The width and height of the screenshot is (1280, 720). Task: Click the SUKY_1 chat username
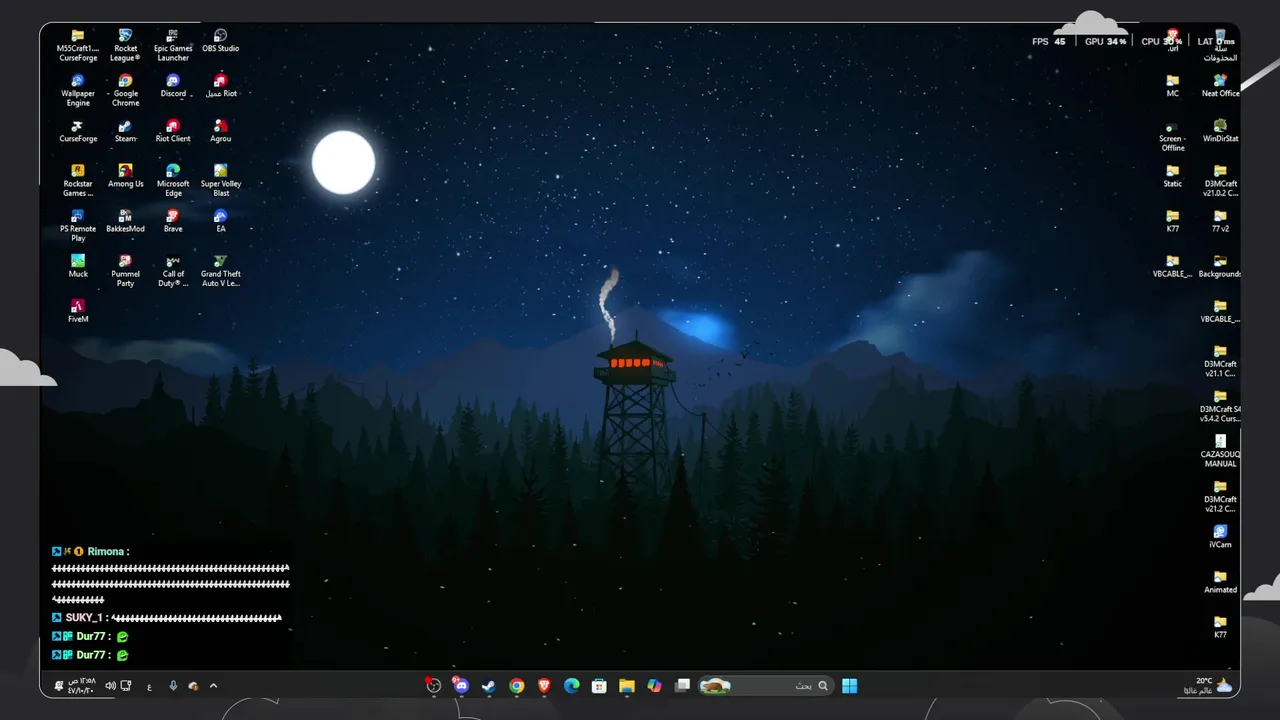(84, 618)
